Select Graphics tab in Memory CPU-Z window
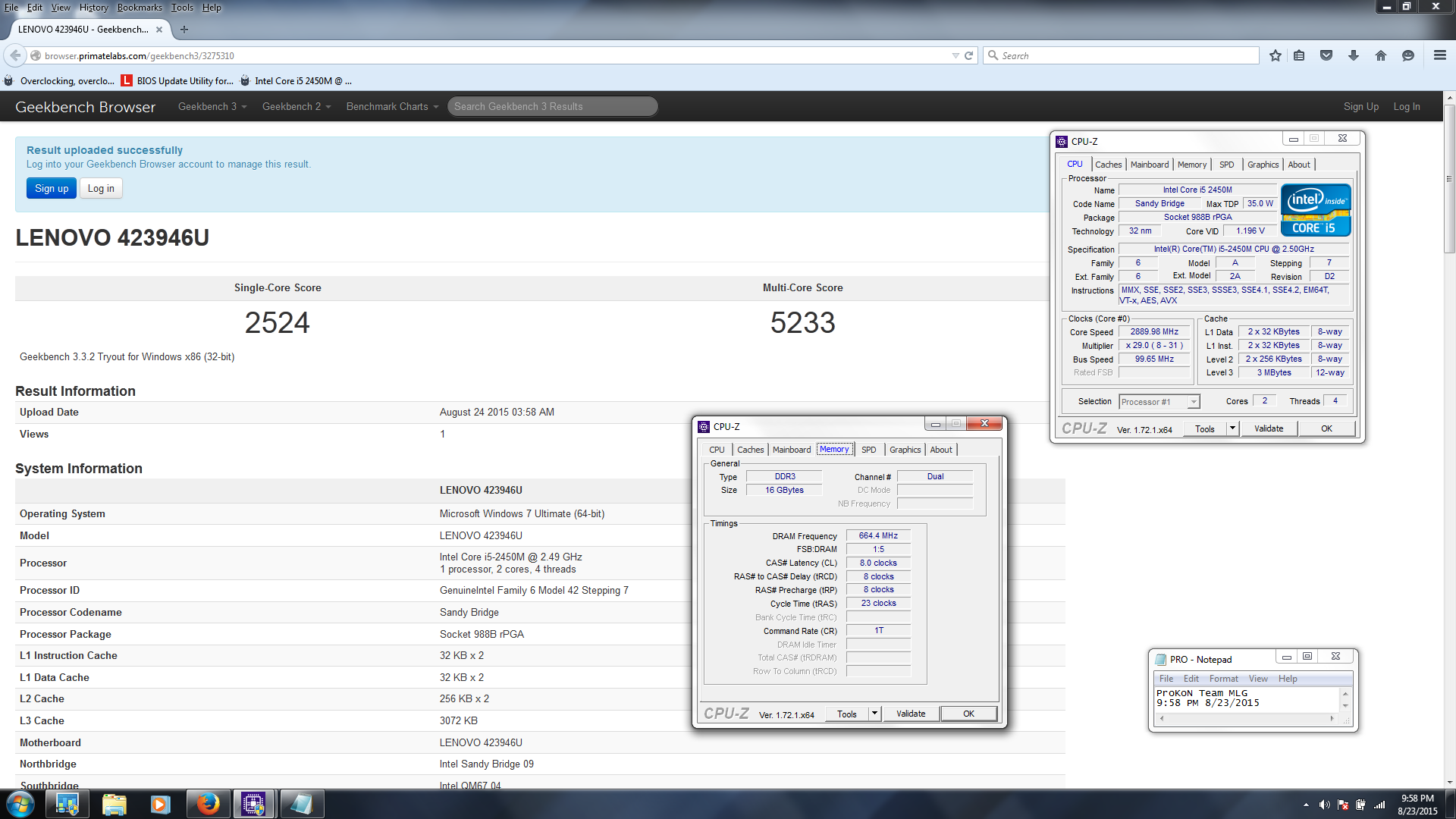 click(905, 450)
